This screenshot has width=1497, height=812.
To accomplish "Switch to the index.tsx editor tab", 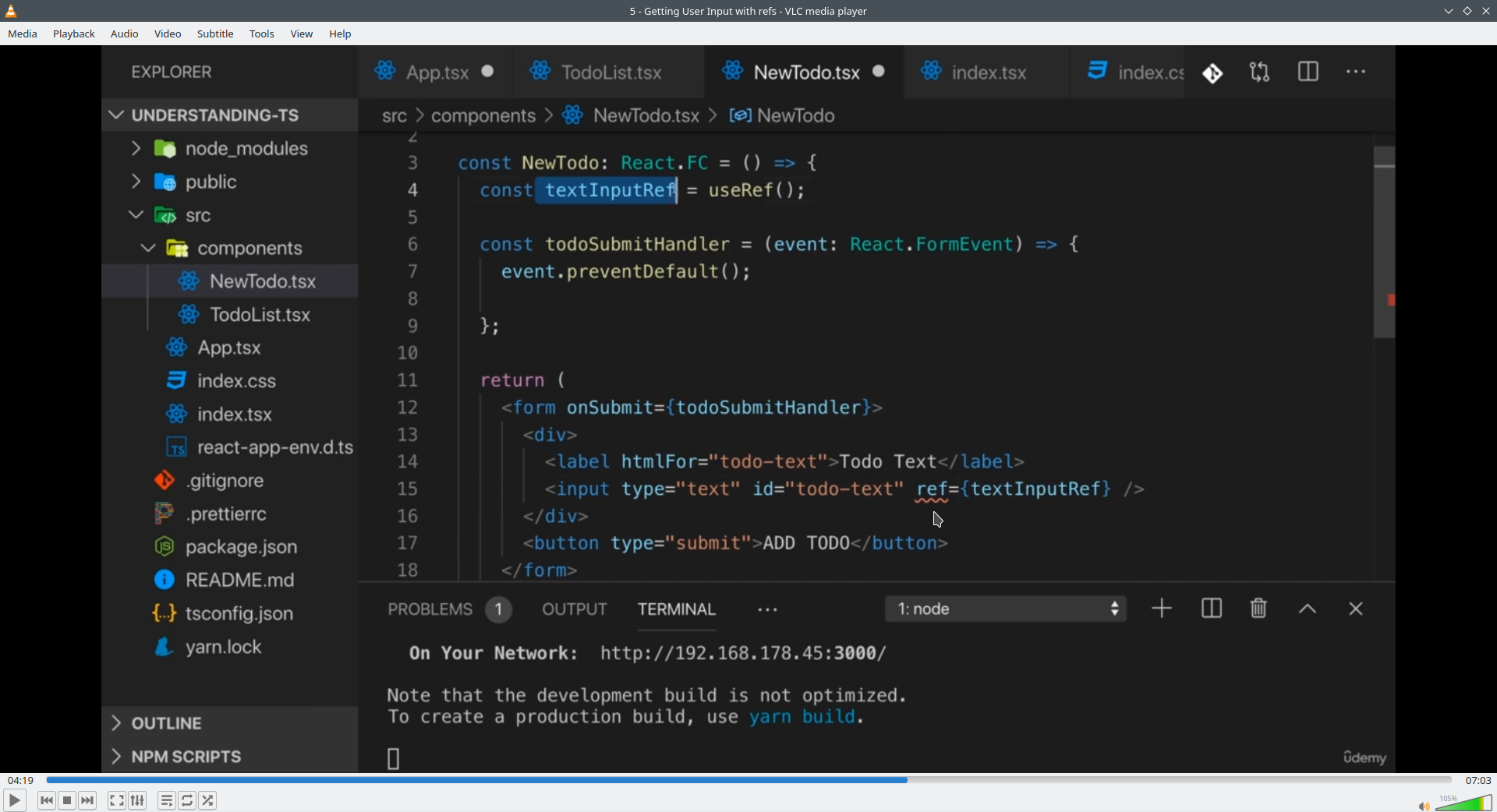I will tap(986, 72).
